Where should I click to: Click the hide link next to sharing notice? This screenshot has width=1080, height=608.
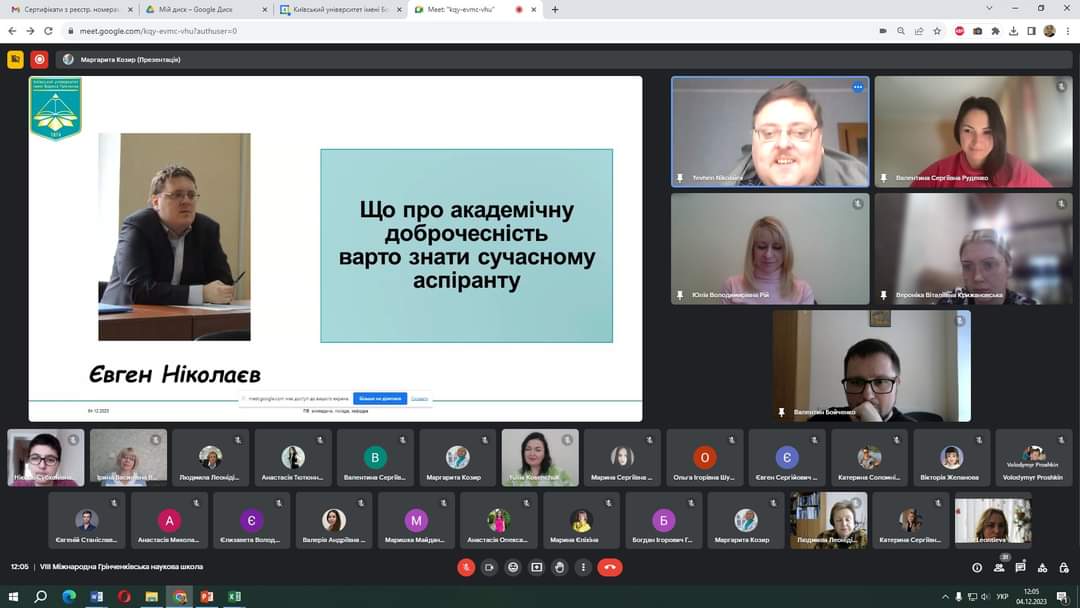click(x=420, y=398)
